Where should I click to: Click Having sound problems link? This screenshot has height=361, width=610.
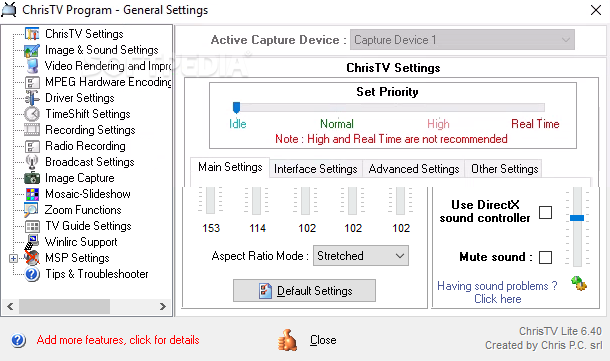[x=498, y=292]
